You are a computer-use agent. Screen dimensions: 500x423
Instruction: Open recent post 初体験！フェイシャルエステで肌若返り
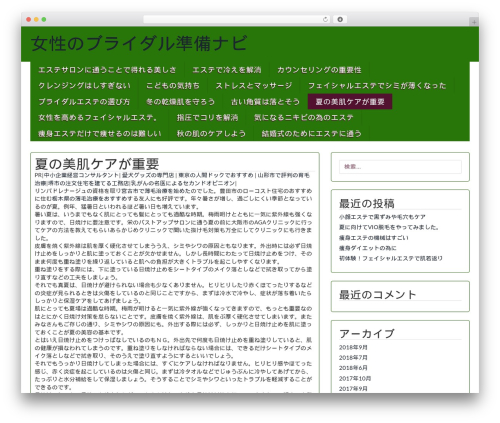pos(391,258)
